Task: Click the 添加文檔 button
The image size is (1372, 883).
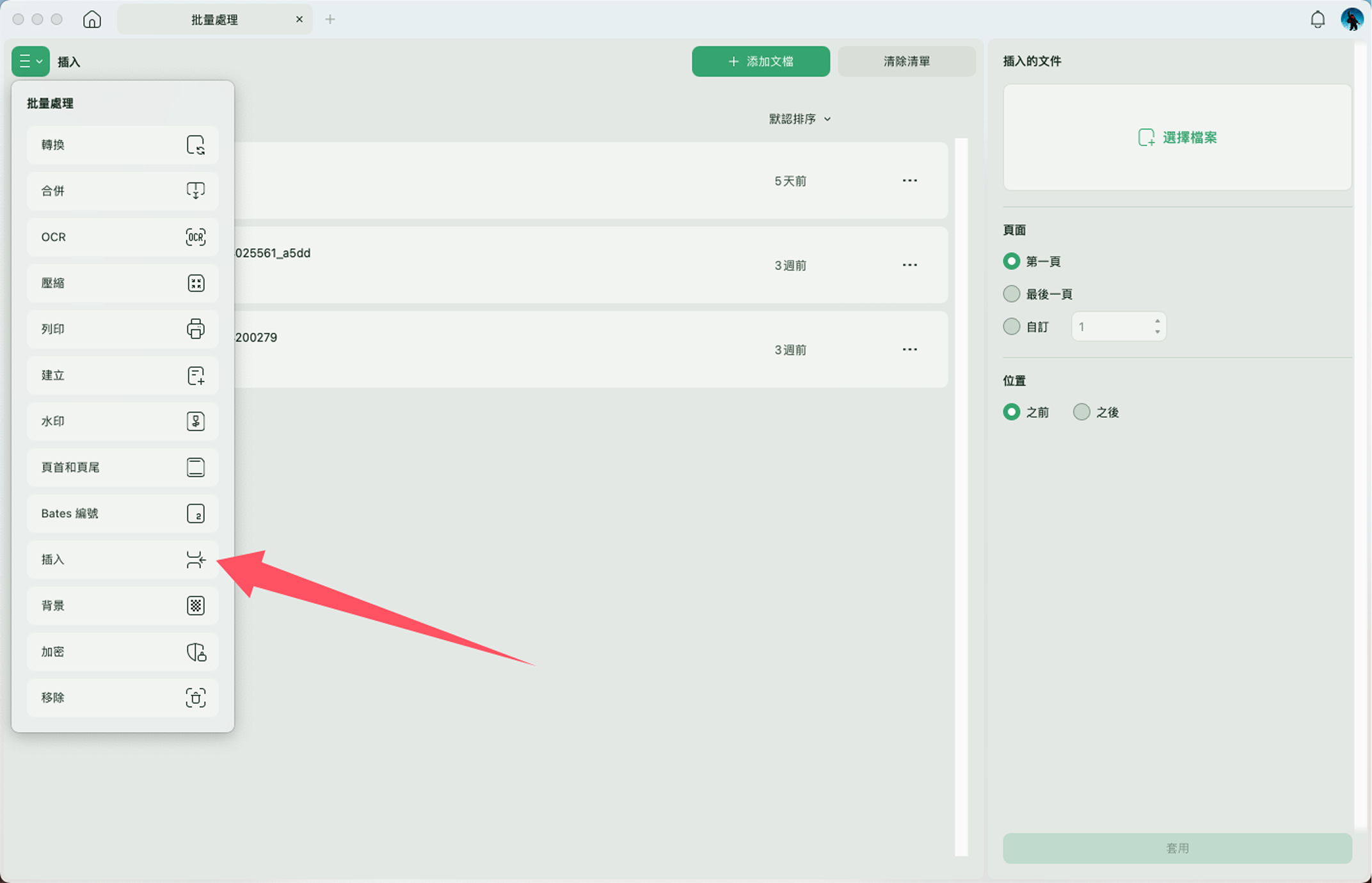Action: click(761, 61)
